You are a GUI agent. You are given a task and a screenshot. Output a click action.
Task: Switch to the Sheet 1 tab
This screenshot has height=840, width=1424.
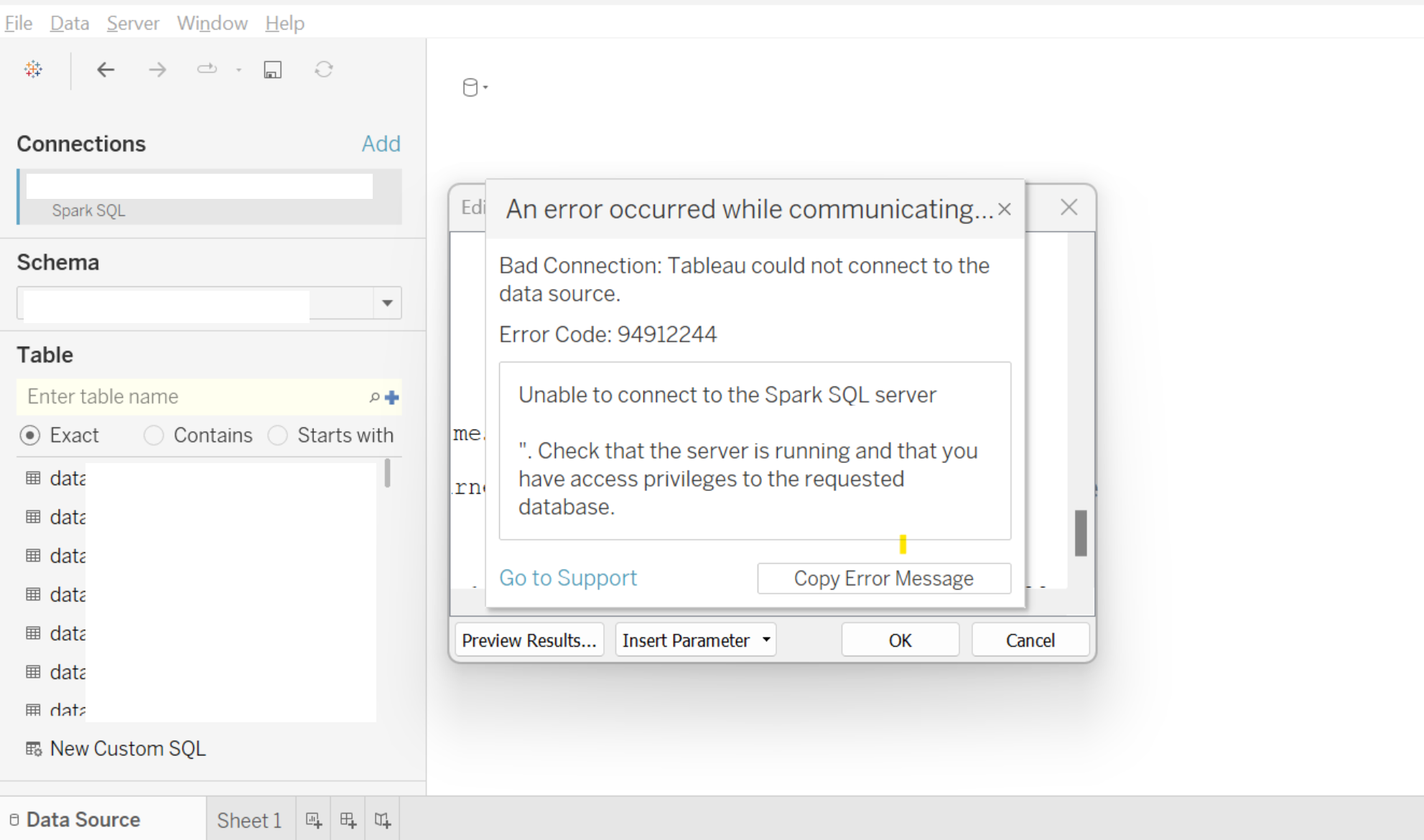coord(249,820)
